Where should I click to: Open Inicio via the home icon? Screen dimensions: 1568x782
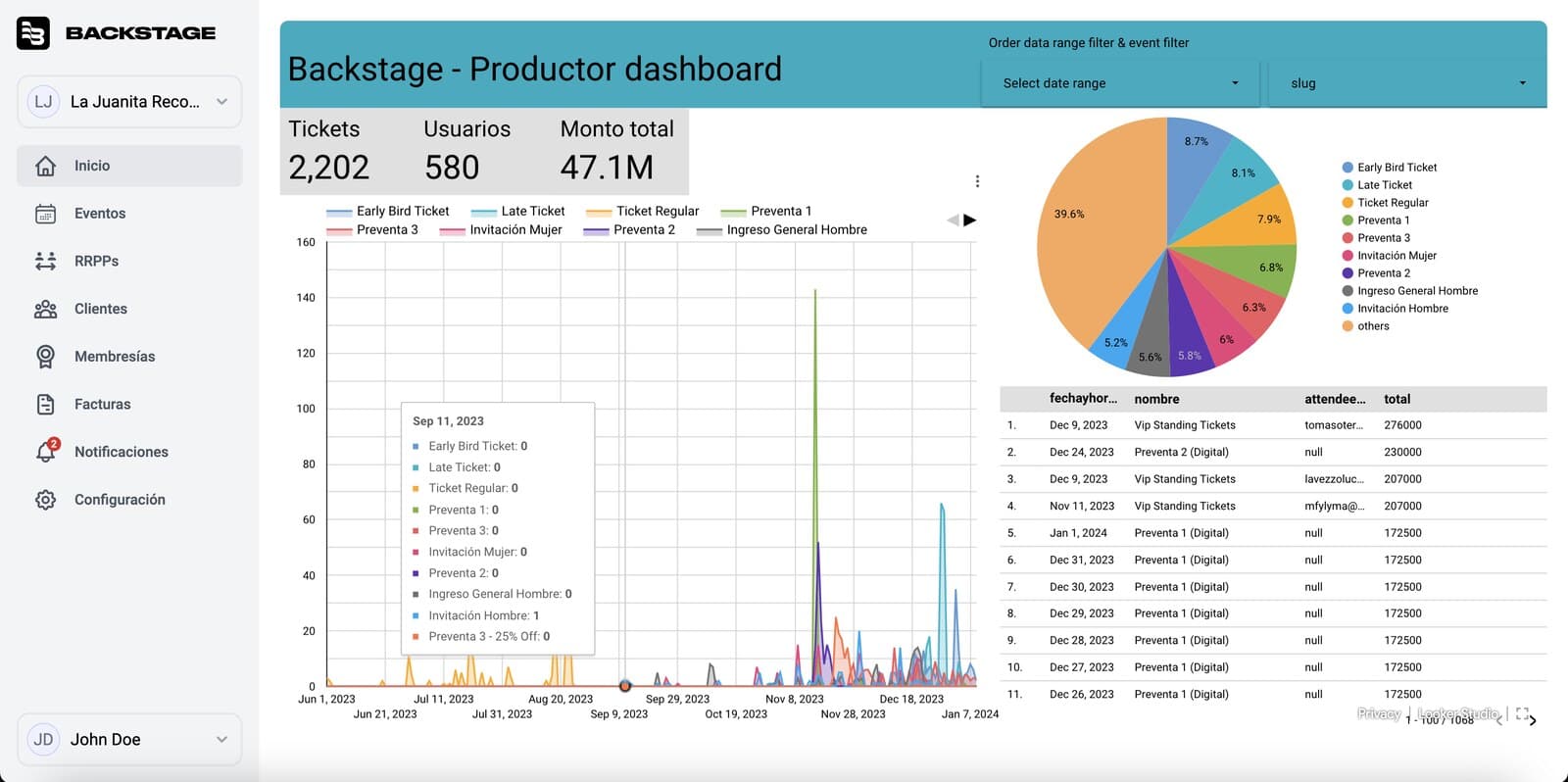pos(46,166)
